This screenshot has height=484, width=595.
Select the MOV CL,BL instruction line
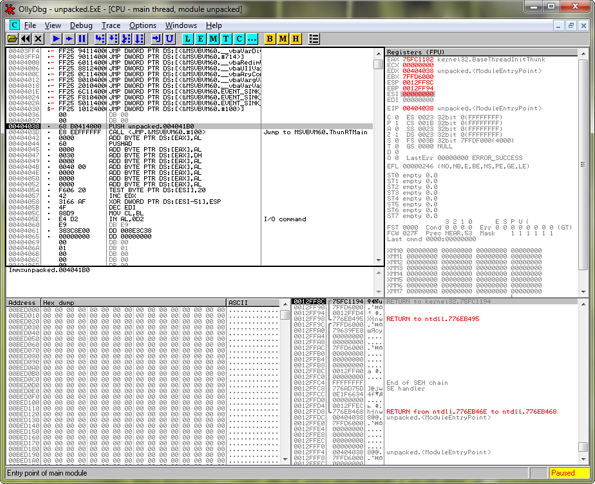pos(189,213)
